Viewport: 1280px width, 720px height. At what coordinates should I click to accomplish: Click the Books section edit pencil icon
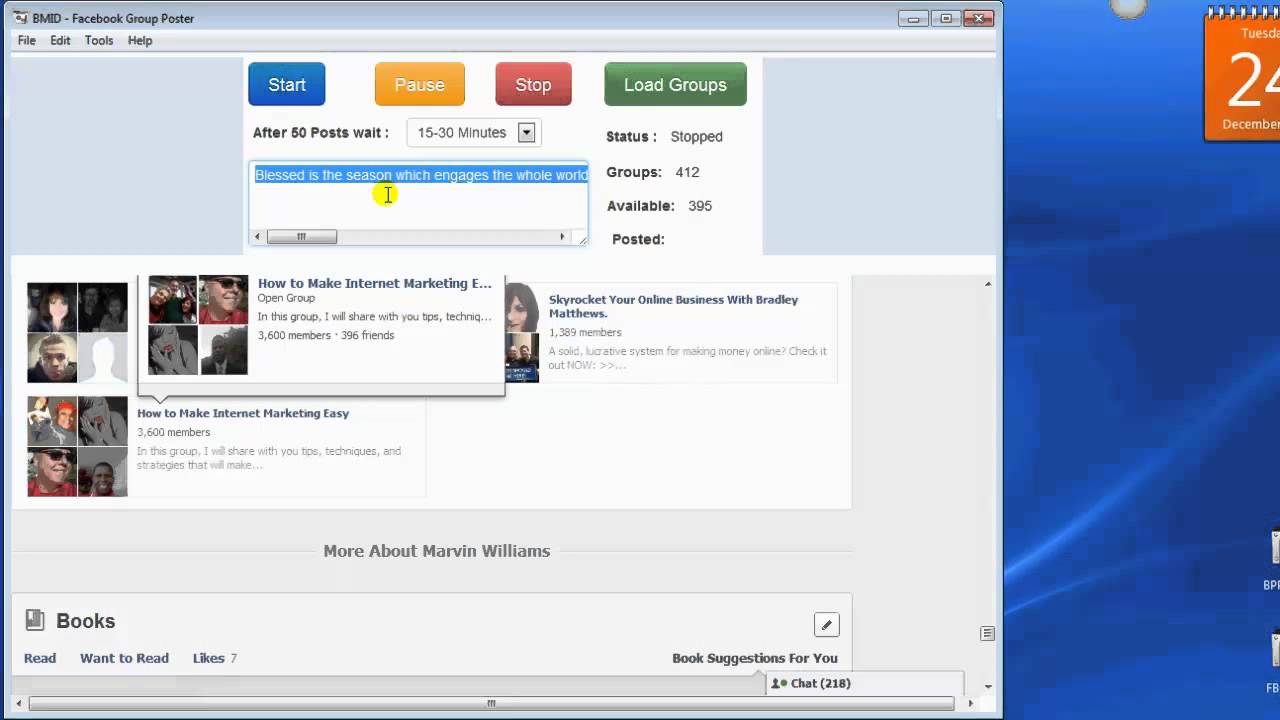826,625
